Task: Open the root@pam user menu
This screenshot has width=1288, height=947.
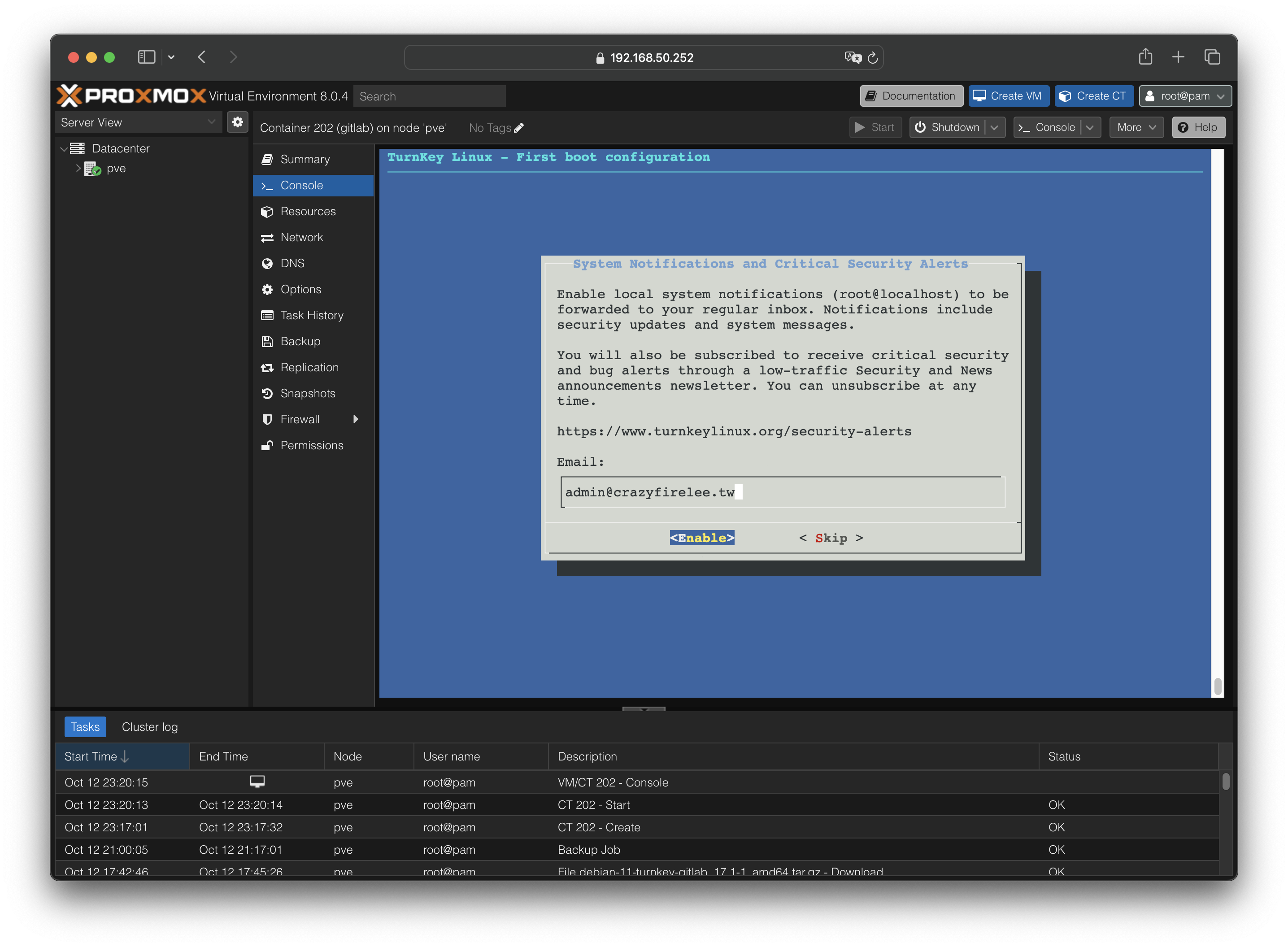Action: click(x=1185, y=96)
